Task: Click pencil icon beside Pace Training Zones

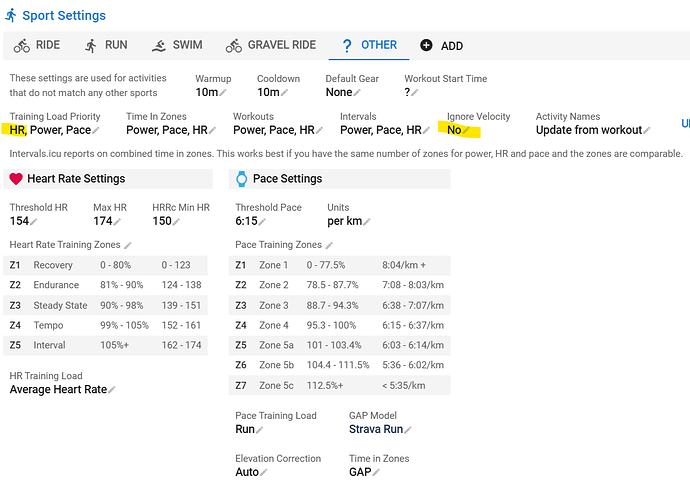Action: [330, 245]
